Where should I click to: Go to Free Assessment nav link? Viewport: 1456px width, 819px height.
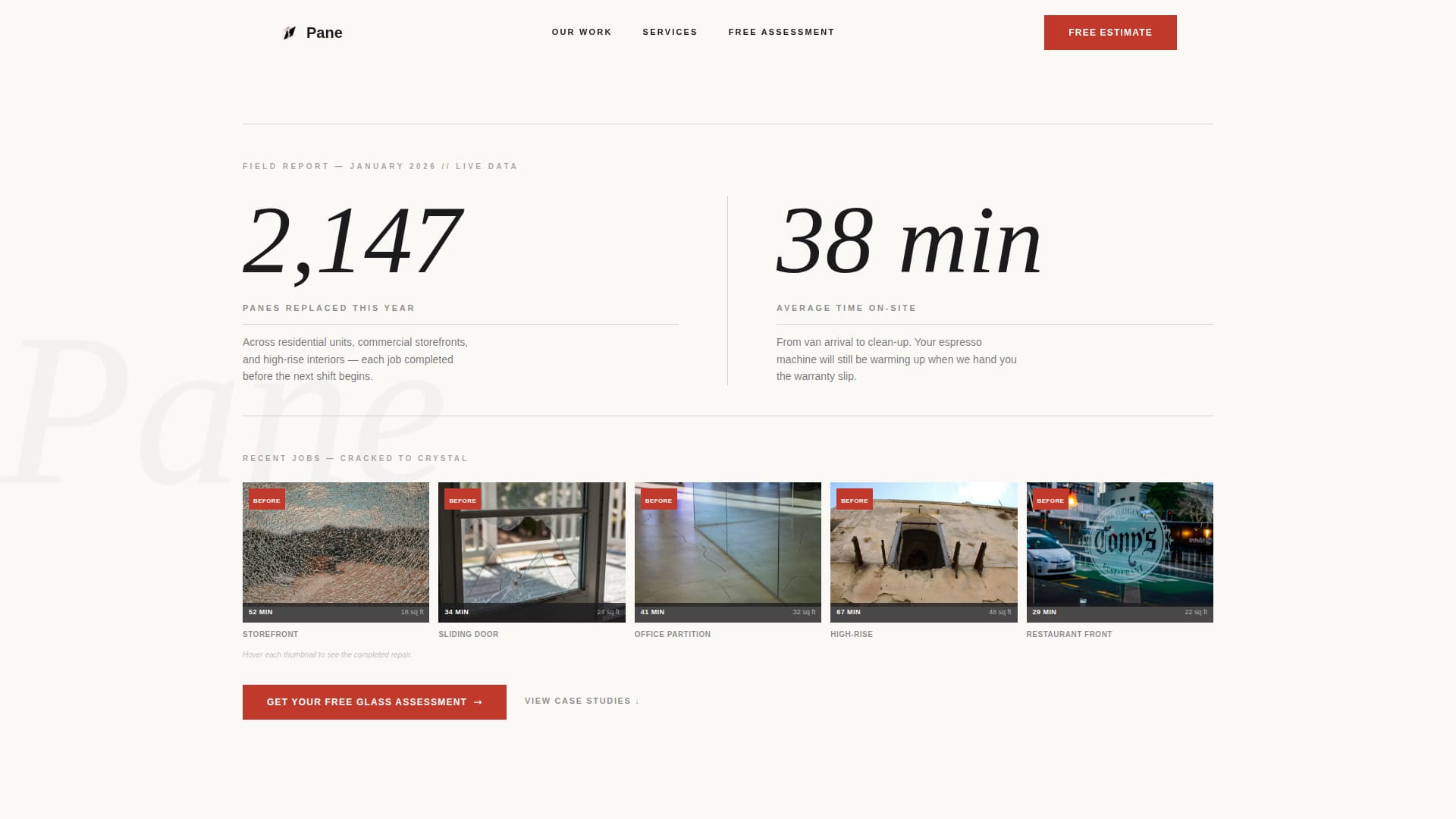(x=781, y=32)
